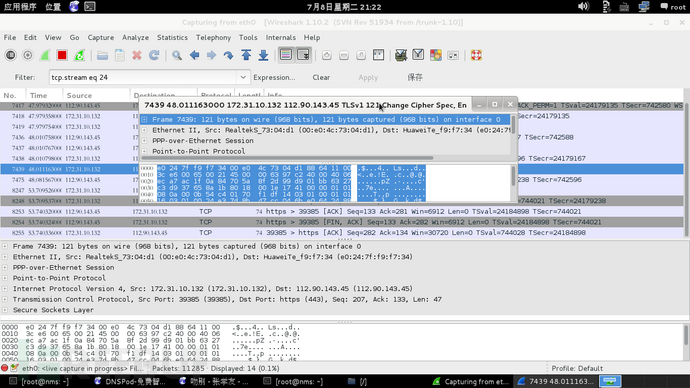Open the filter history dropdown arrow

[243, 77]
